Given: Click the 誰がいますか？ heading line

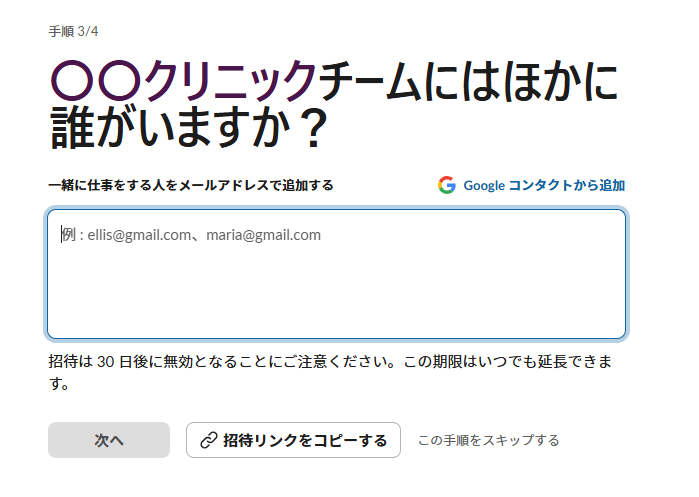Looking at the screenshot, I should 188,129.
